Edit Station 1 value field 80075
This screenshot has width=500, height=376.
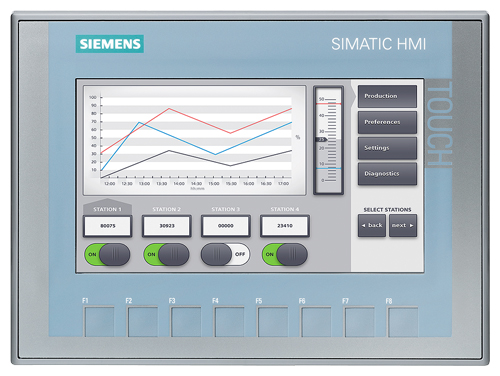pos(107,226)
